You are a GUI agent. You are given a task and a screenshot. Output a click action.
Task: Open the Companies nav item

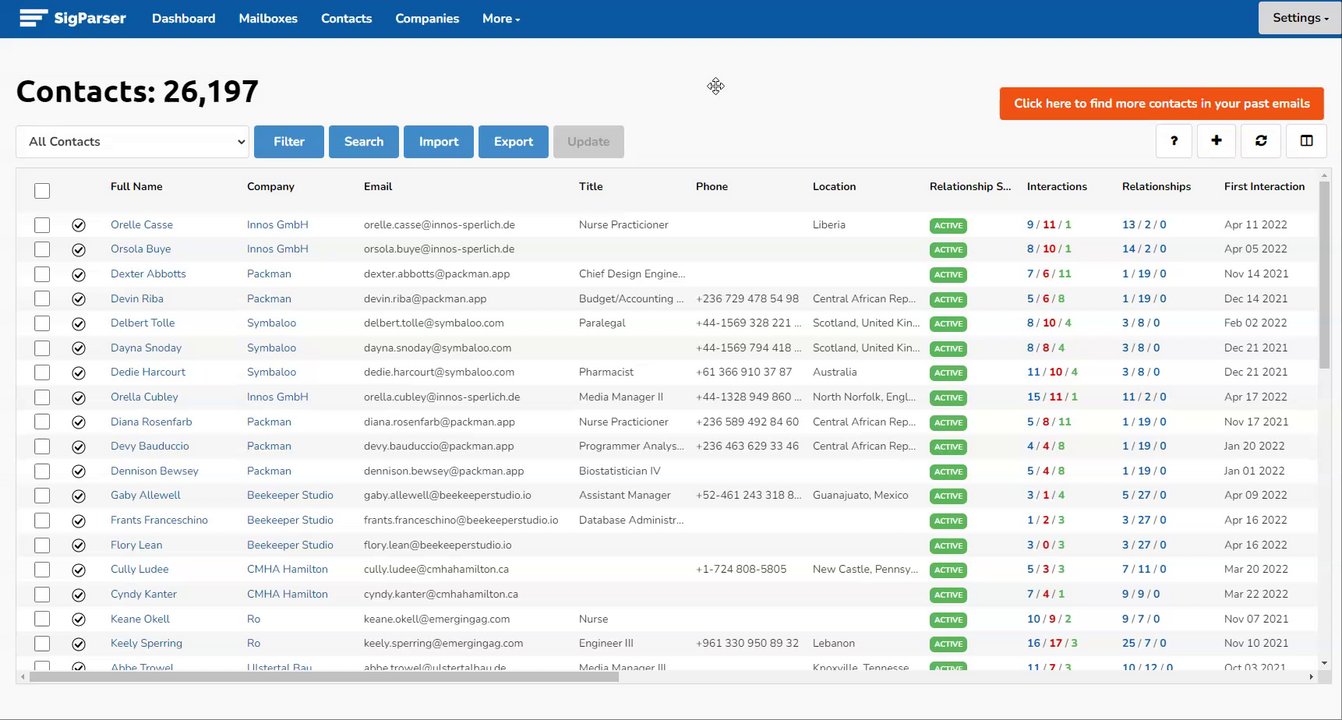[427, 18]
